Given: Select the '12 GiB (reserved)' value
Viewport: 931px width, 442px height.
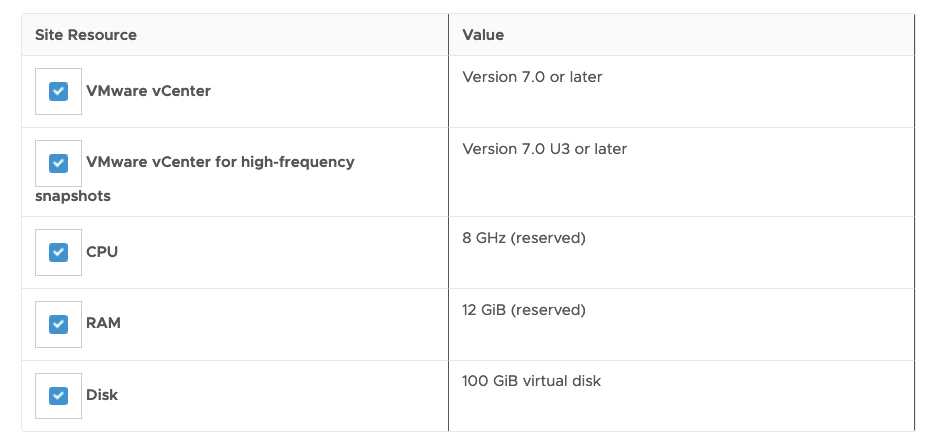Looking at the screenshot, I should click(524, 310).
